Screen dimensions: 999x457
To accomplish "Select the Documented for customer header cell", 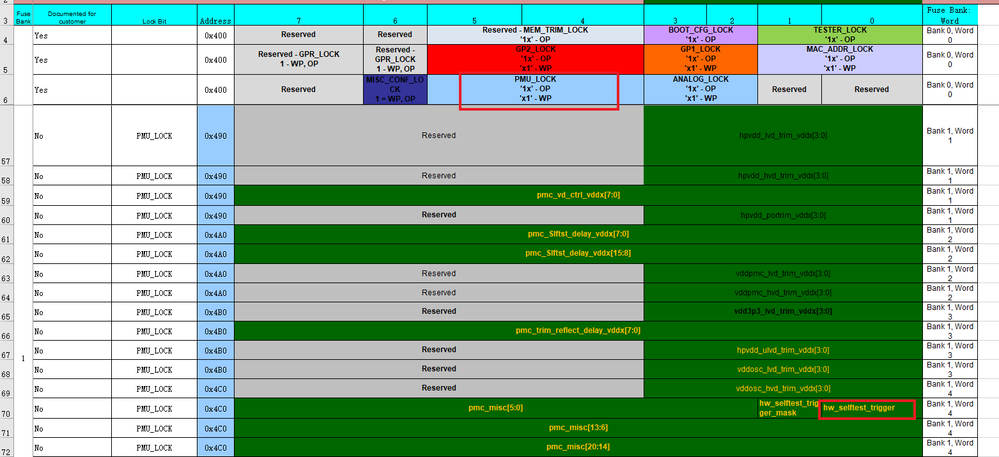I will click(71, 15).
